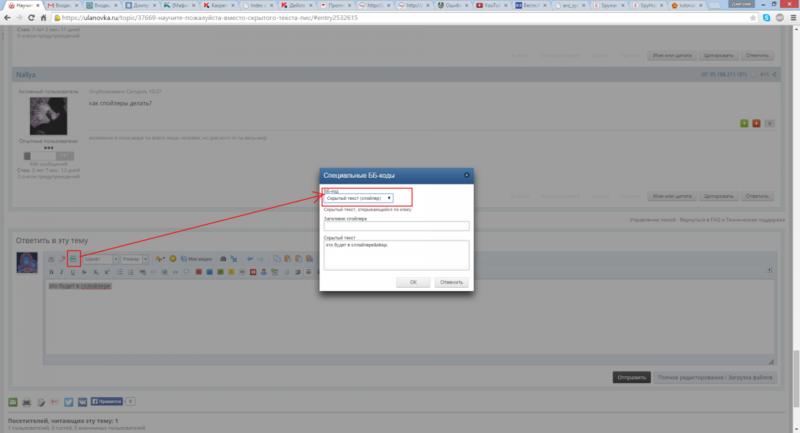Open the special BB-codes editor button
This screenshot has height=433, width=800.
tap(73, 259)
